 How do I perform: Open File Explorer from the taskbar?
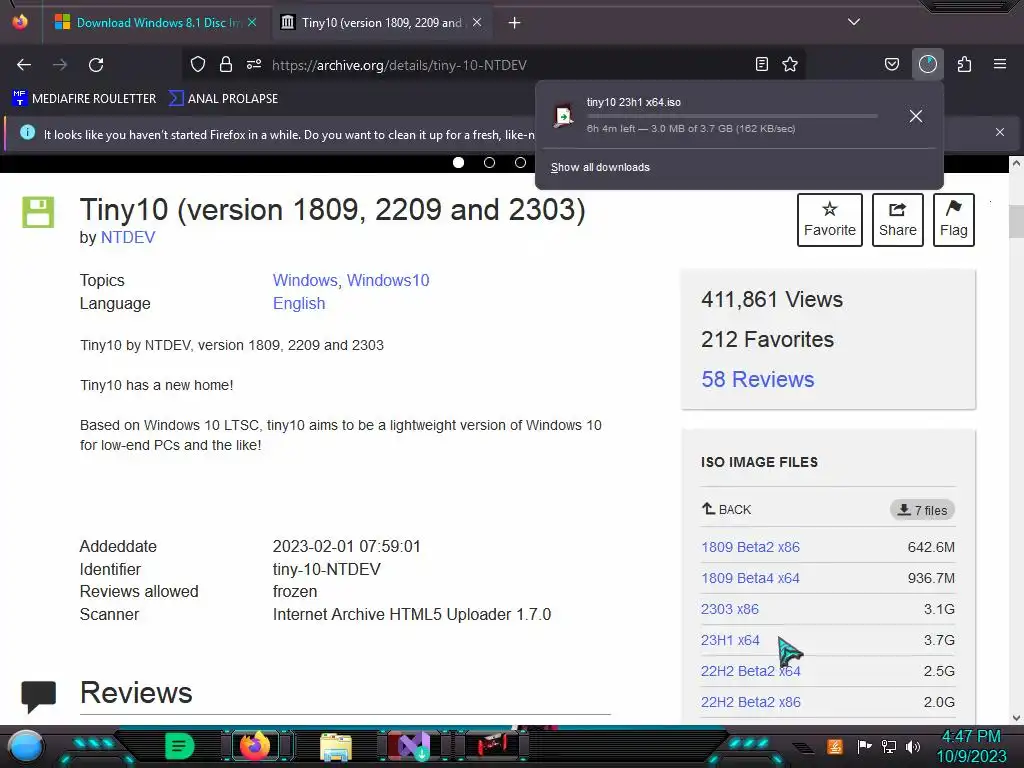(336, 746)
